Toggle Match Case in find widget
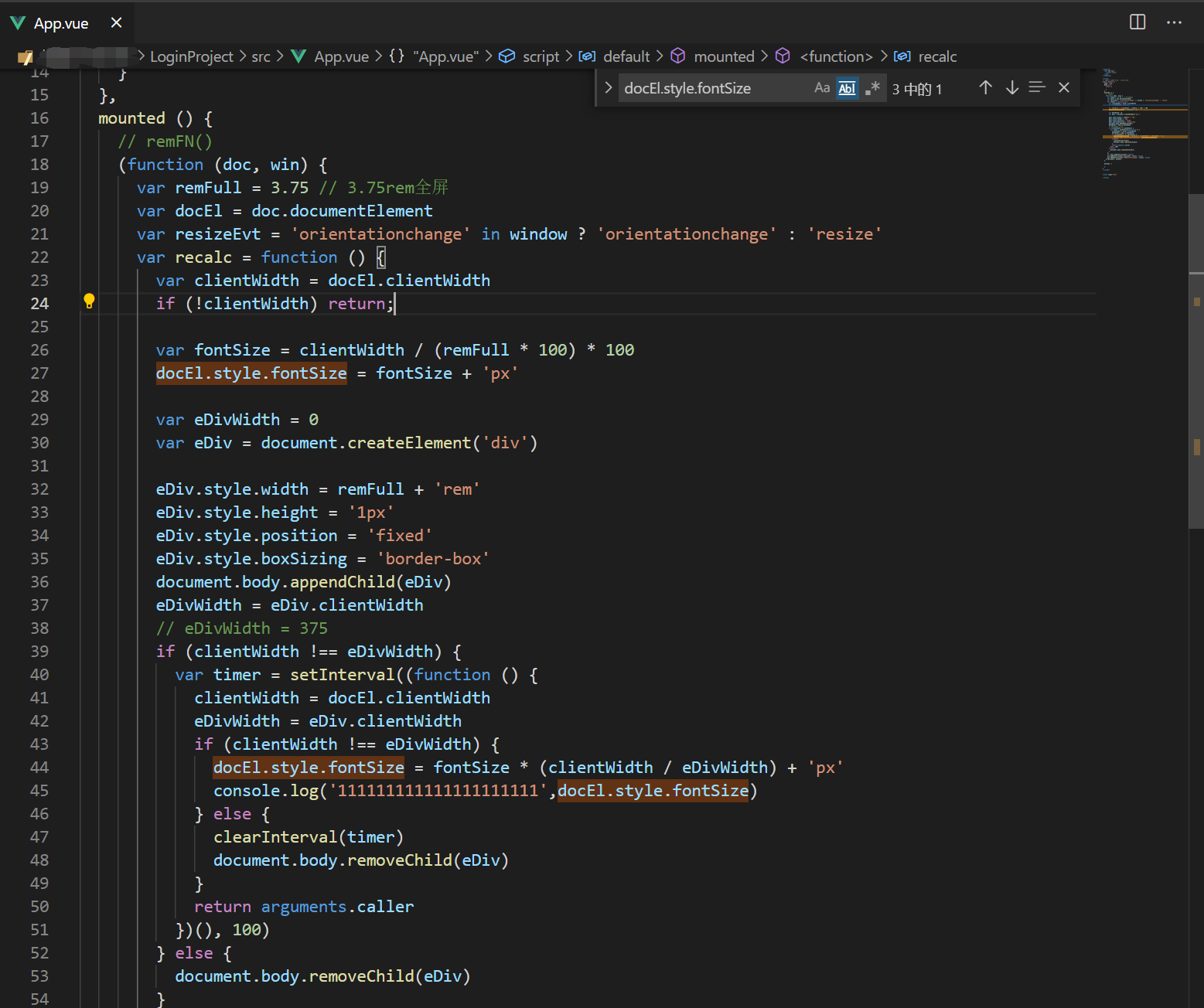Viewport: 1204px width, 1008px height. (x=822, y=88)
